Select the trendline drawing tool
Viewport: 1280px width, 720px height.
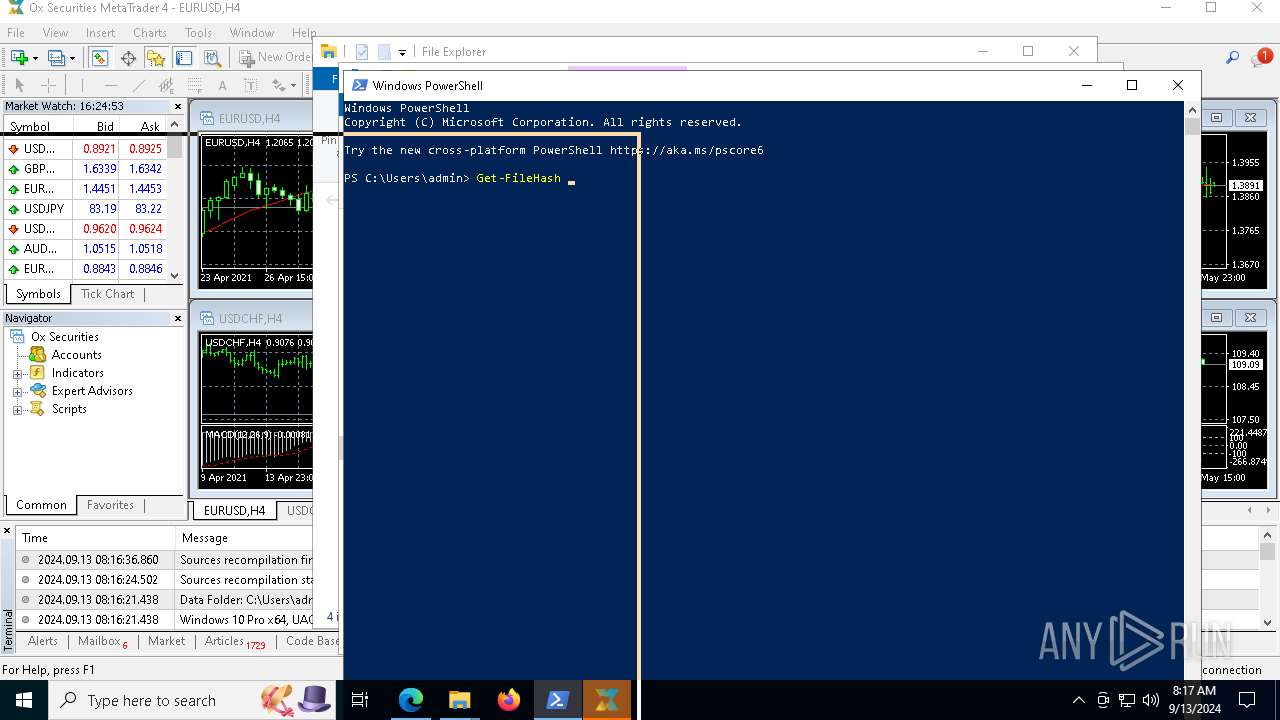coord(139,86)
